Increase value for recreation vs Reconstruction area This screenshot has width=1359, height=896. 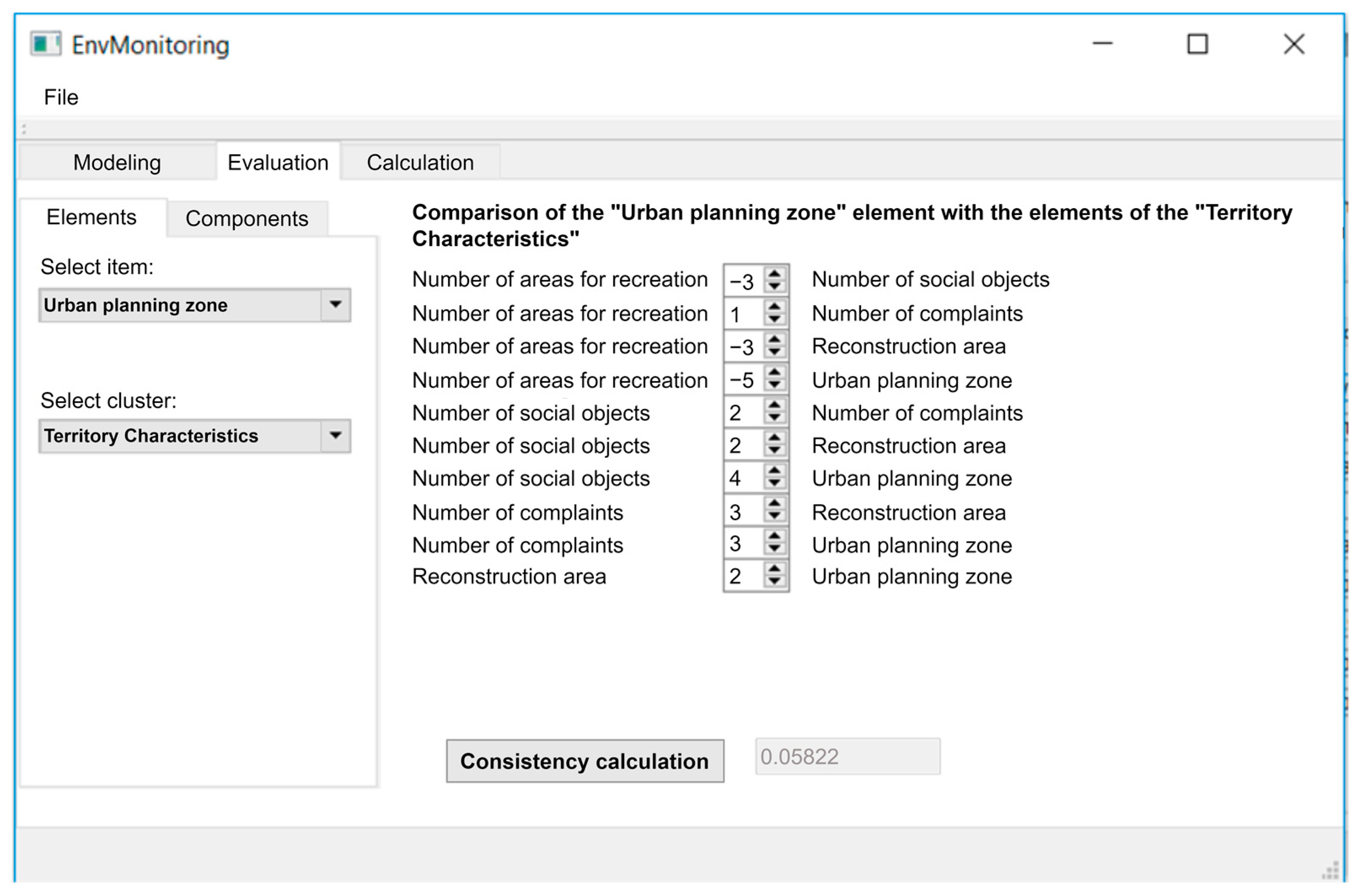click(x=774, y=339)
